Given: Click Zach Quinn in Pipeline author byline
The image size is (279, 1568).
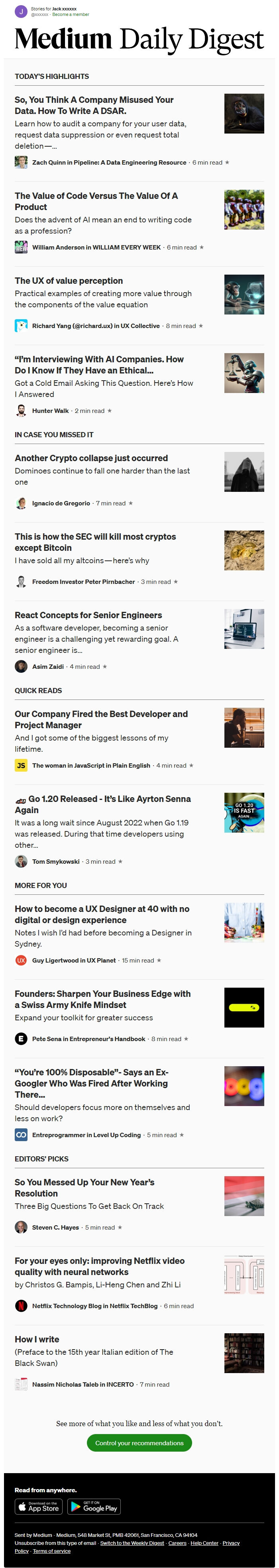Looking at the screenshot, I should tap(109, 163).
